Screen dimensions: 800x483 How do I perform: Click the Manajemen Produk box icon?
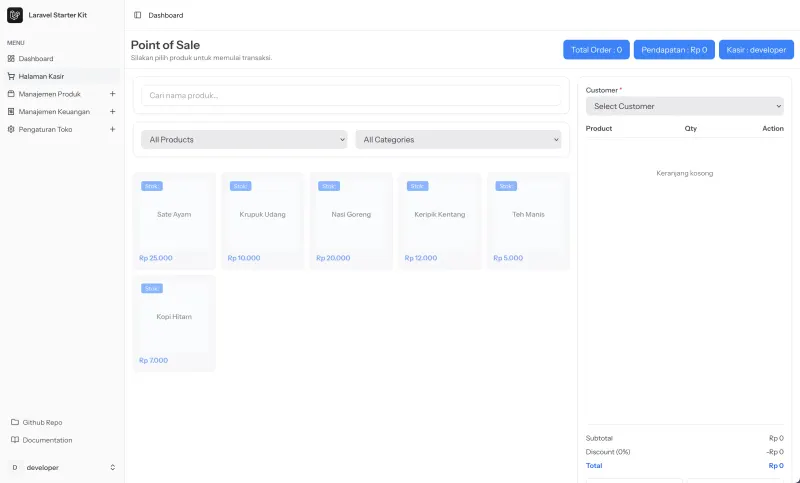click(x=11, y=94)
